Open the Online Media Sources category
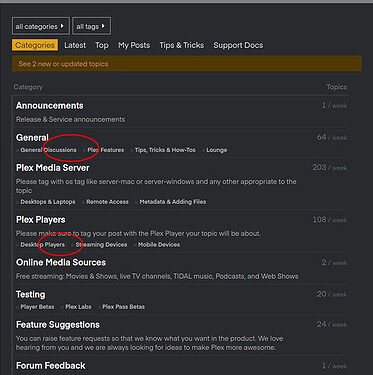 (61, 262)
